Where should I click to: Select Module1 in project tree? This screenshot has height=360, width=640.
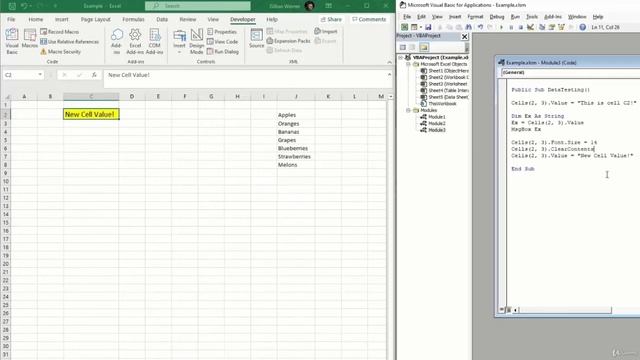click(433, 117)
